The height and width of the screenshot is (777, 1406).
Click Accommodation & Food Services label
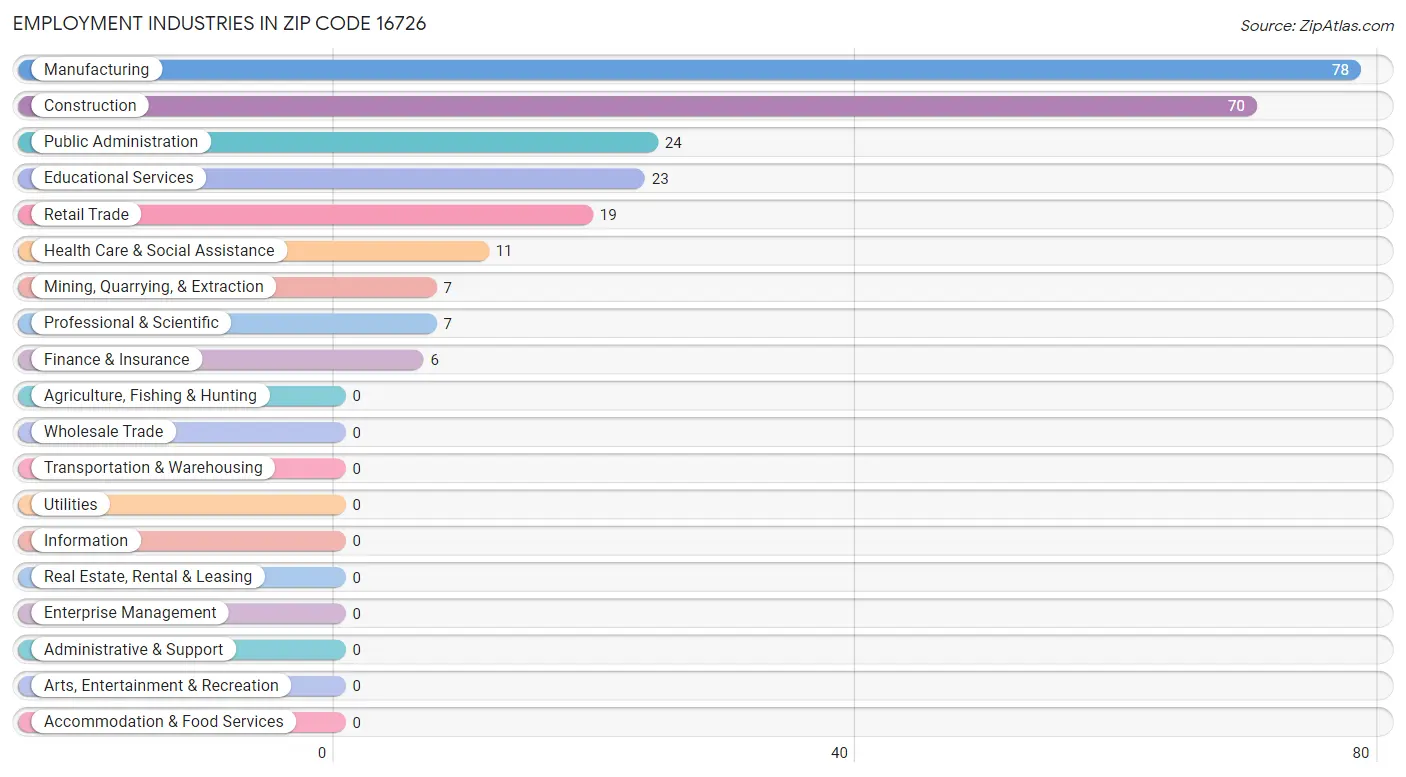tap(164, 721)
